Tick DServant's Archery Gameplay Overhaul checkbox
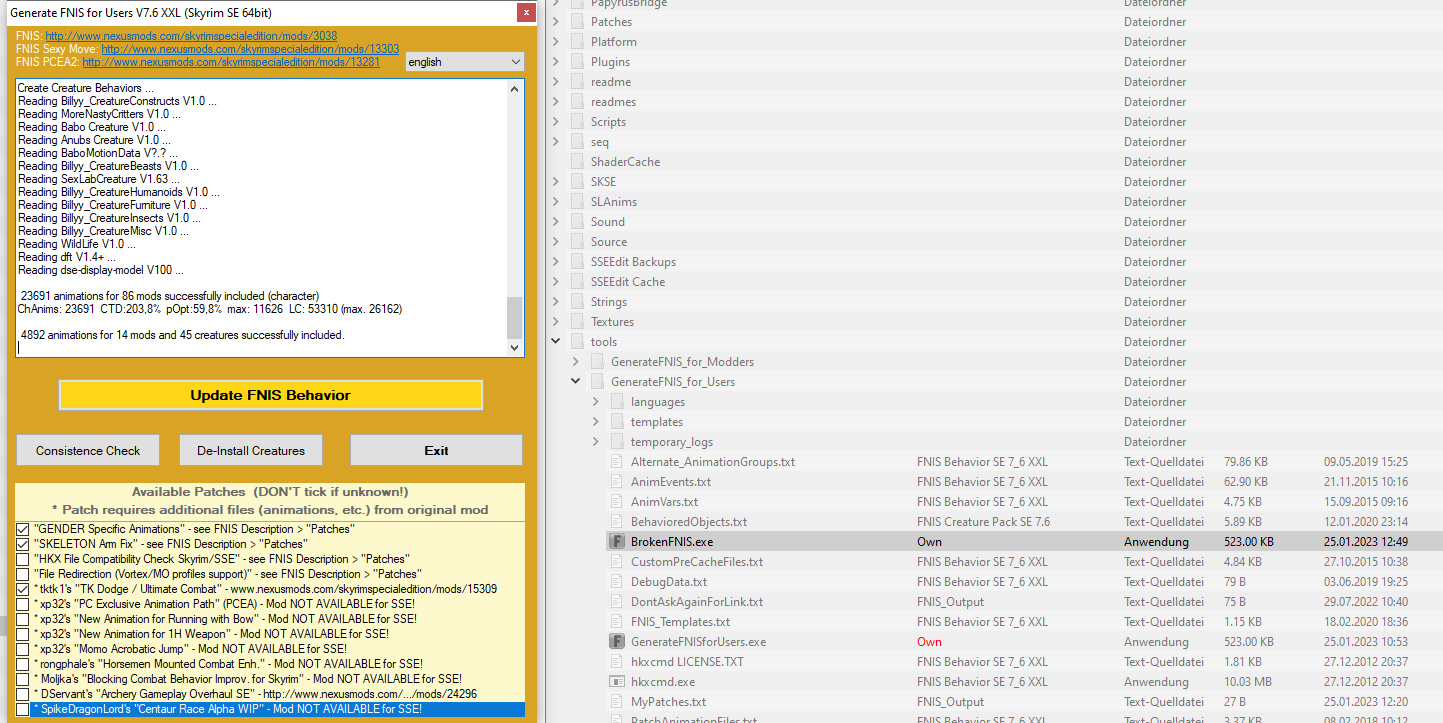Viewport: 1443px width, 723px height. pos(23,694)
